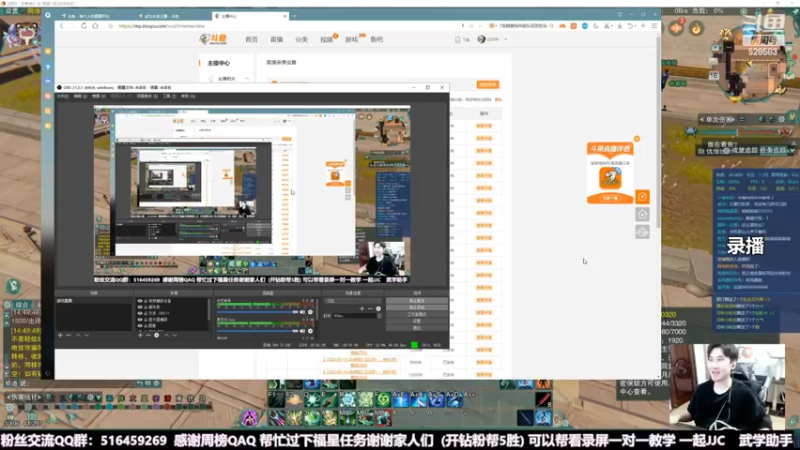The width and height of the screenshot is (800, 450).
Task: Click the orange replay floating button on Douyu page
Action: coord(642,196)
